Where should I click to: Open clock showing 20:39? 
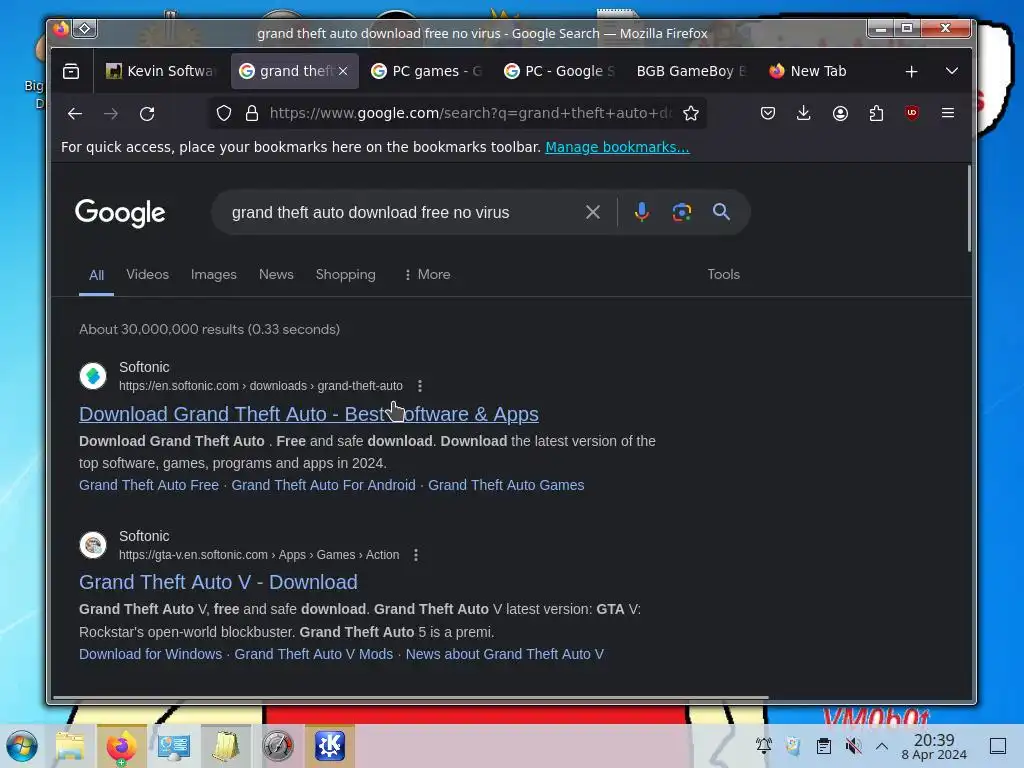934,746
